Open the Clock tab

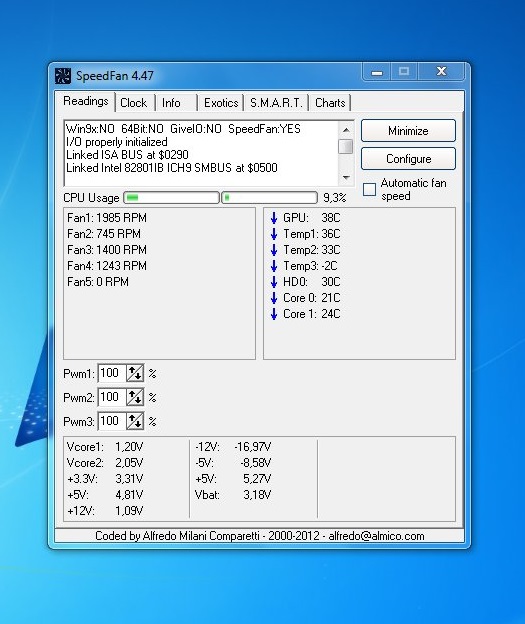(134, 103)
